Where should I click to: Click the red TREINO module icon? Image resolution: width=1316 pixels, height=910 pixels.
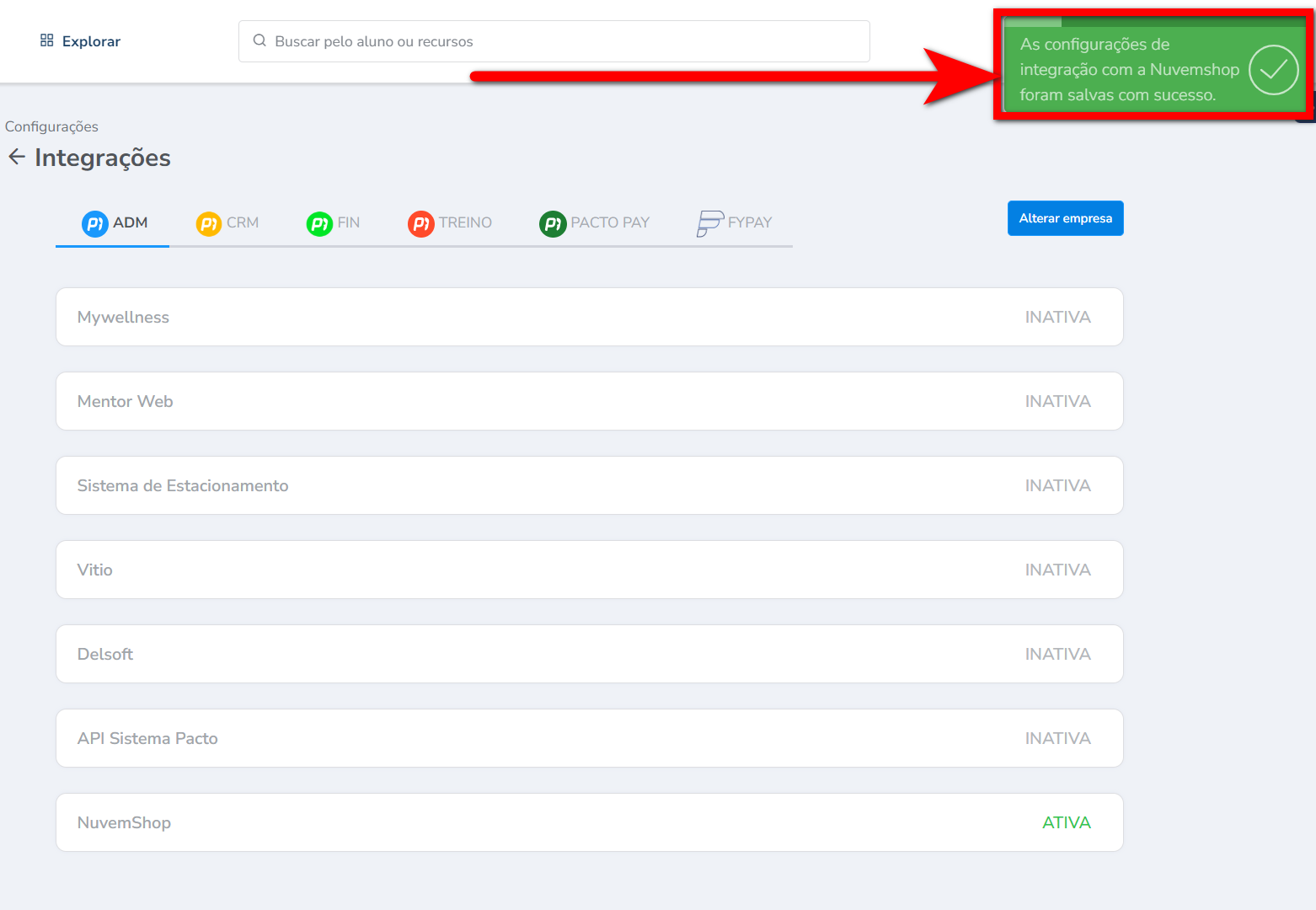pyautogui.click(x=420, y=223)
